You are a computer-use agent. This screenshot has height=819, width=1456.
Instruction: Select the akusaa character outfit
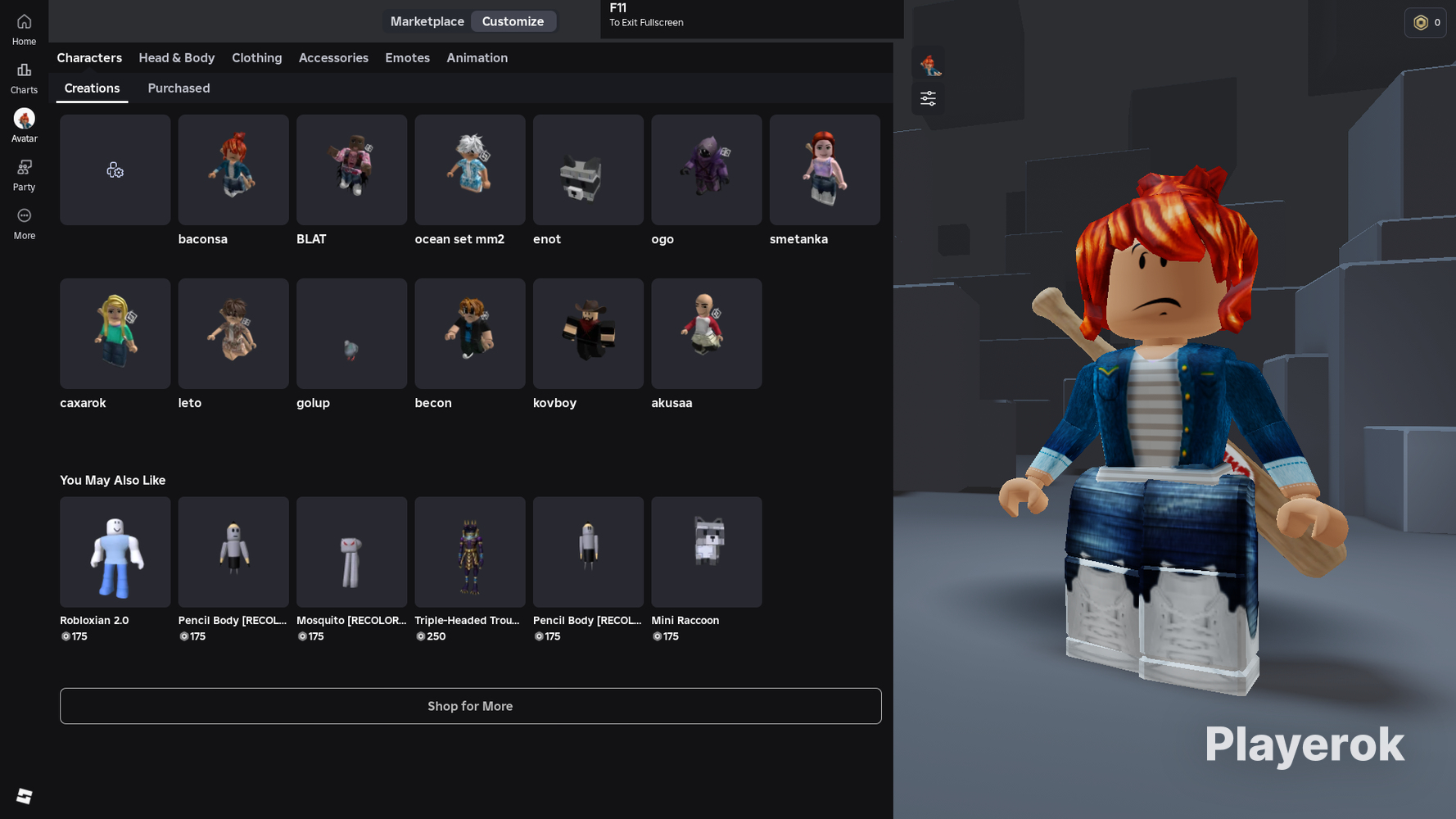(707, 333)
